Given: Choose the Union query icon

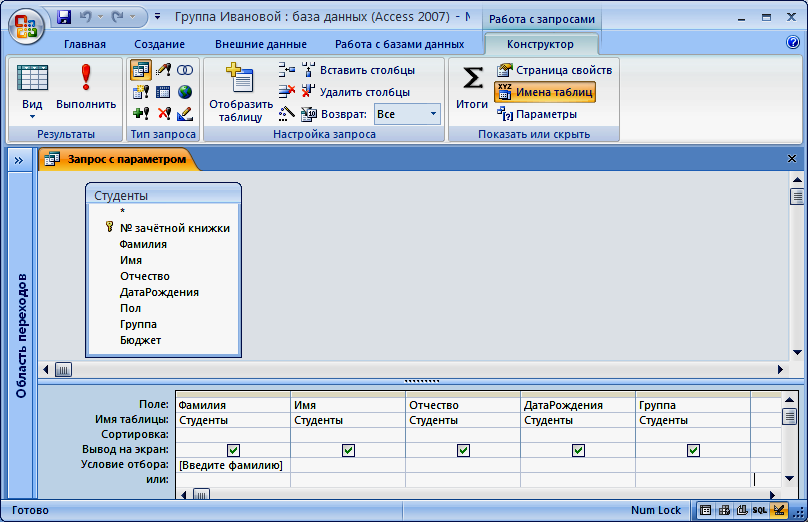Looking at the screenshot, I should click(x=185, y=70).
